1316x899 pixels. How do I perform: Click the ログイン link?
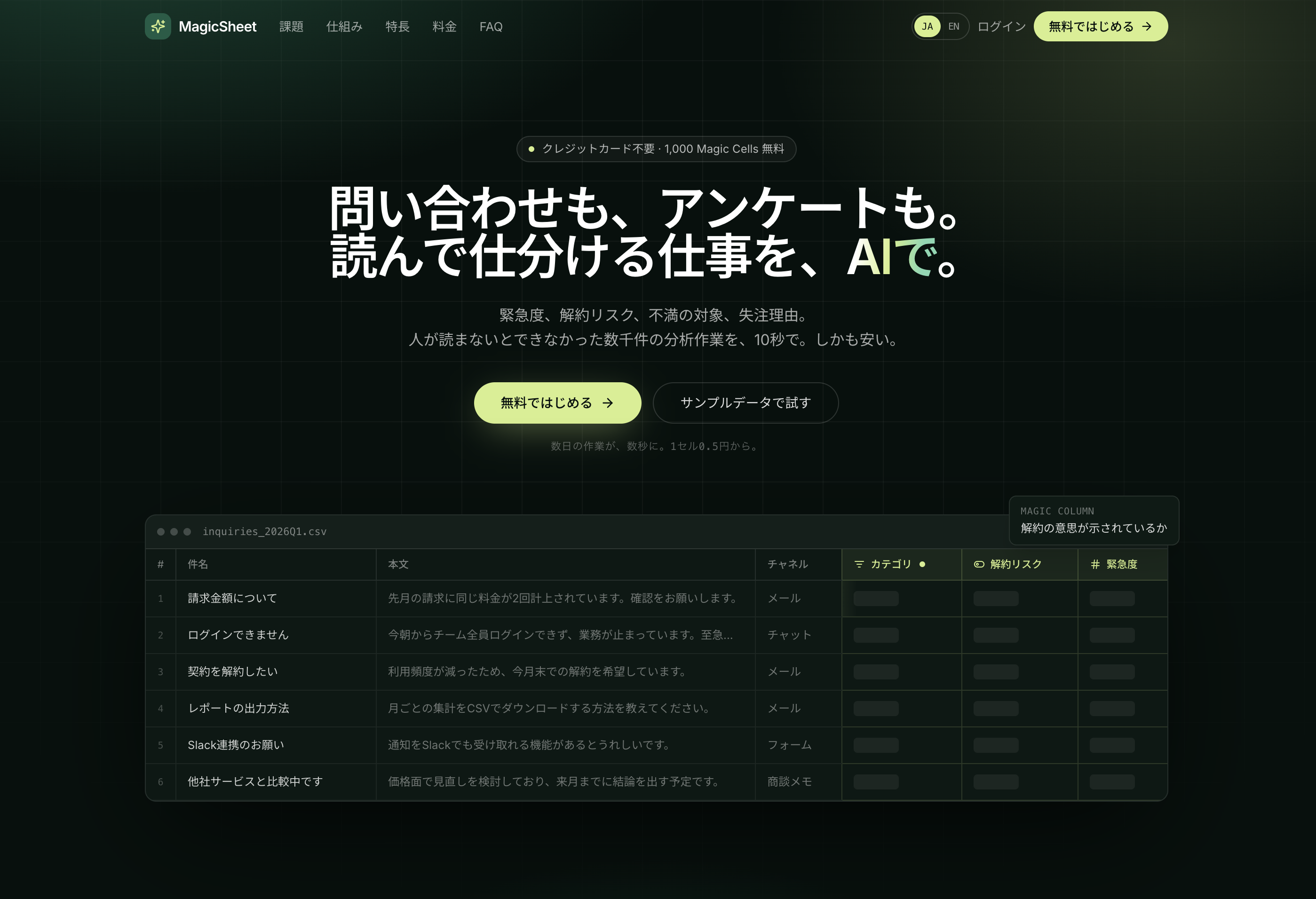[x=1001, y=27]
